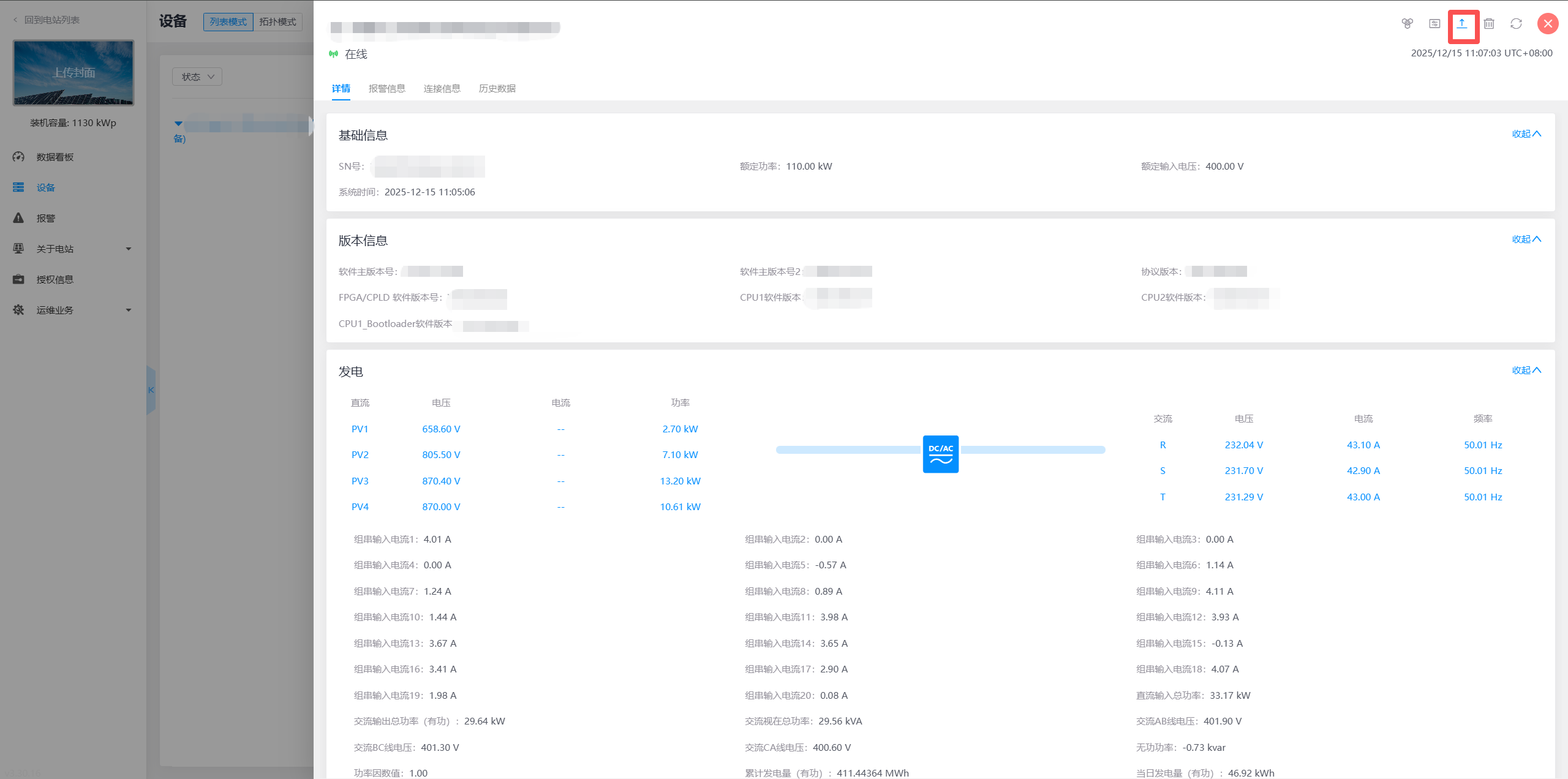Collapse the 发电 section
Image resolution: width=1568 pixels, height=779 pixels.
coord(1526,371)
